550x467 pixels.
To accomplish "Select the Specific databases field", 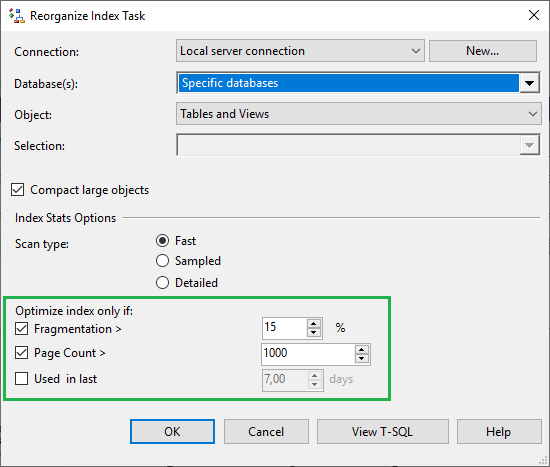I will tap(348, 83).
